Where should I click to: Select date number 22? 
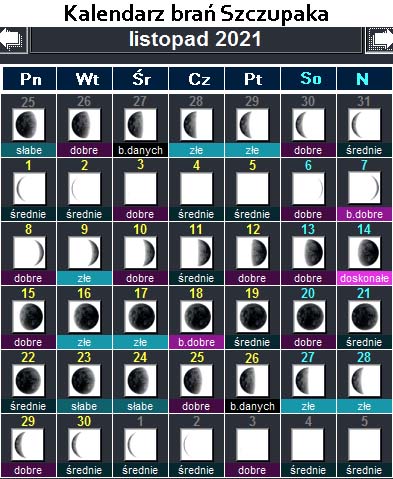(28, 357)
